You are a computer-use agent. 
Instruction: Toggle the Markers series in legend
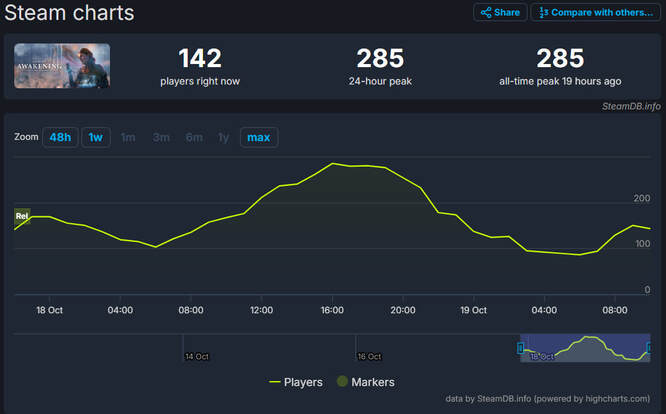coord(366,382)
